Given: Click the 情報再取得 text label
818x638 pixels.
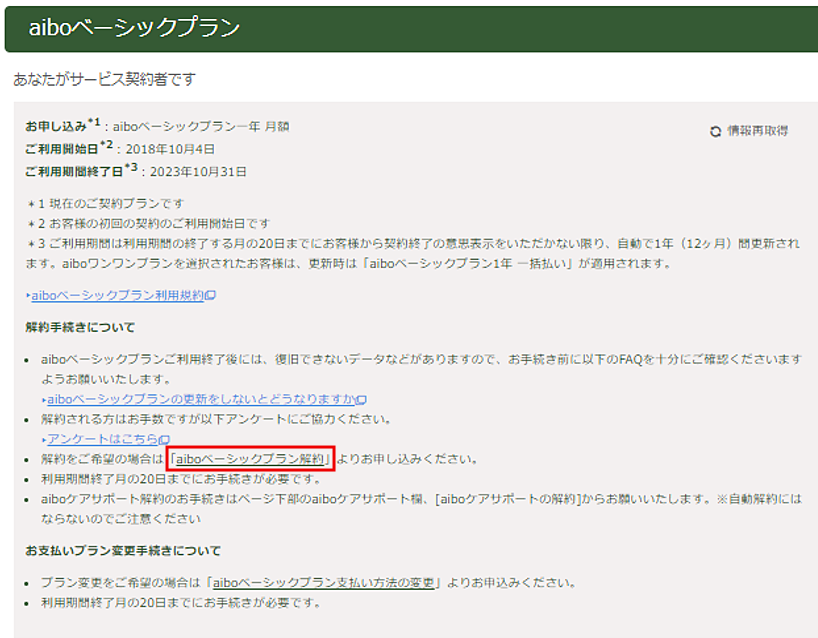Looking at the screenshot, I should tap(757, 131).
